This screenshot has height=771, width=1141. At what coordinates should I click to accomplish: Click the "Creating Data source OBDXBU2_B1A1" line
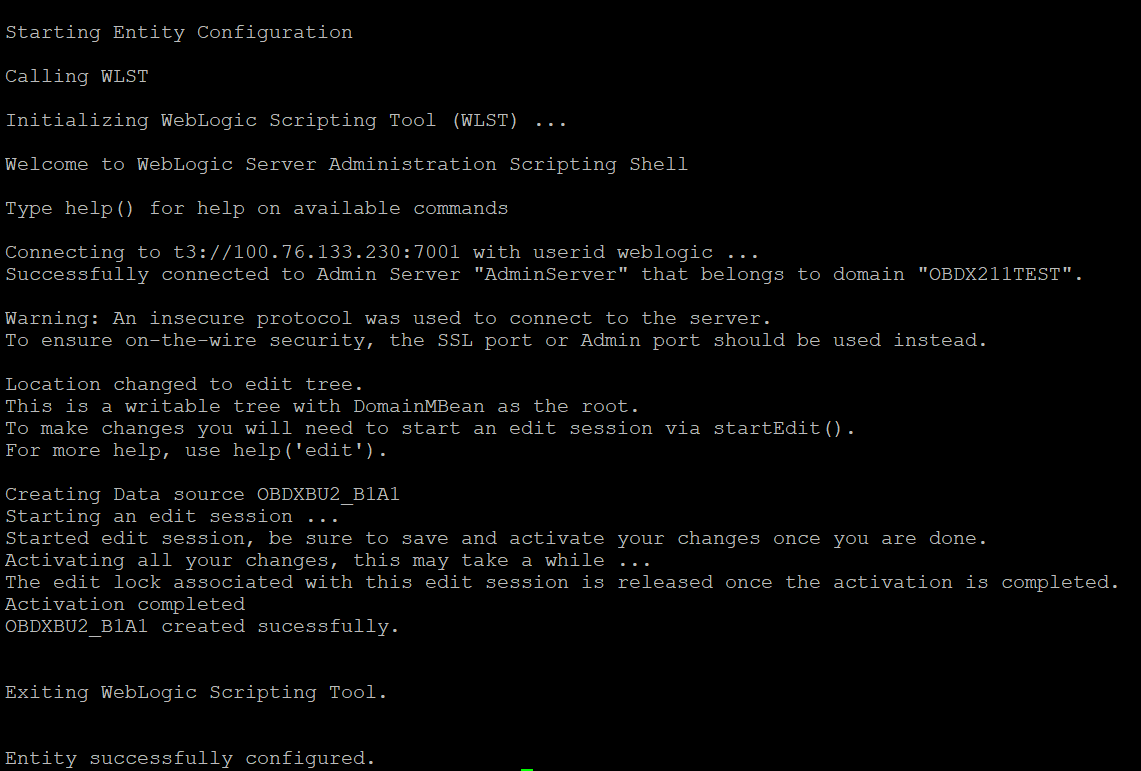pyautogui.click(x=203, y=494)
